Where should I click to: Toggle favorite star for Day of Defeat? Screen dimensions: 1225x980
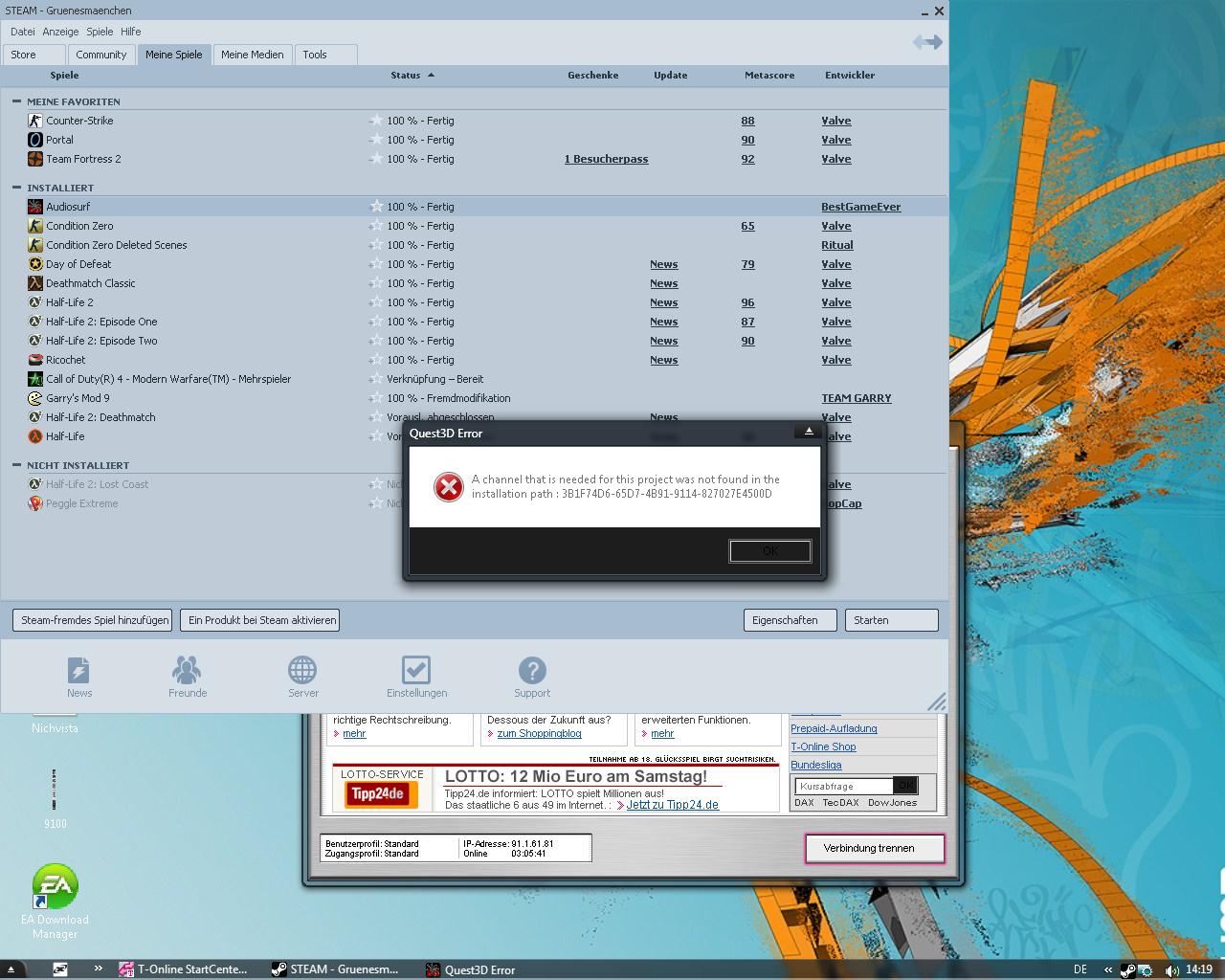pos(376,264)
